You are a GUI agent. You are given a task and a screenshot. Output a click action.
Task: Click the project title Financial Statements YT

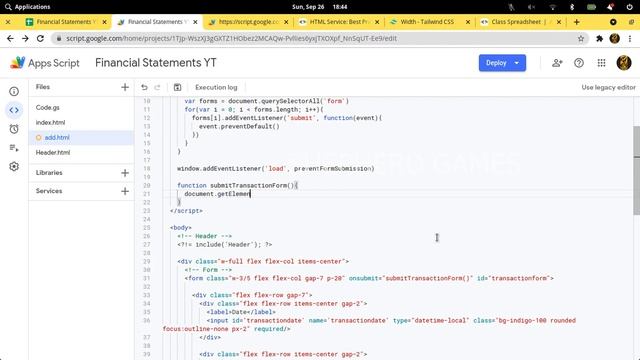click(156, 63)
